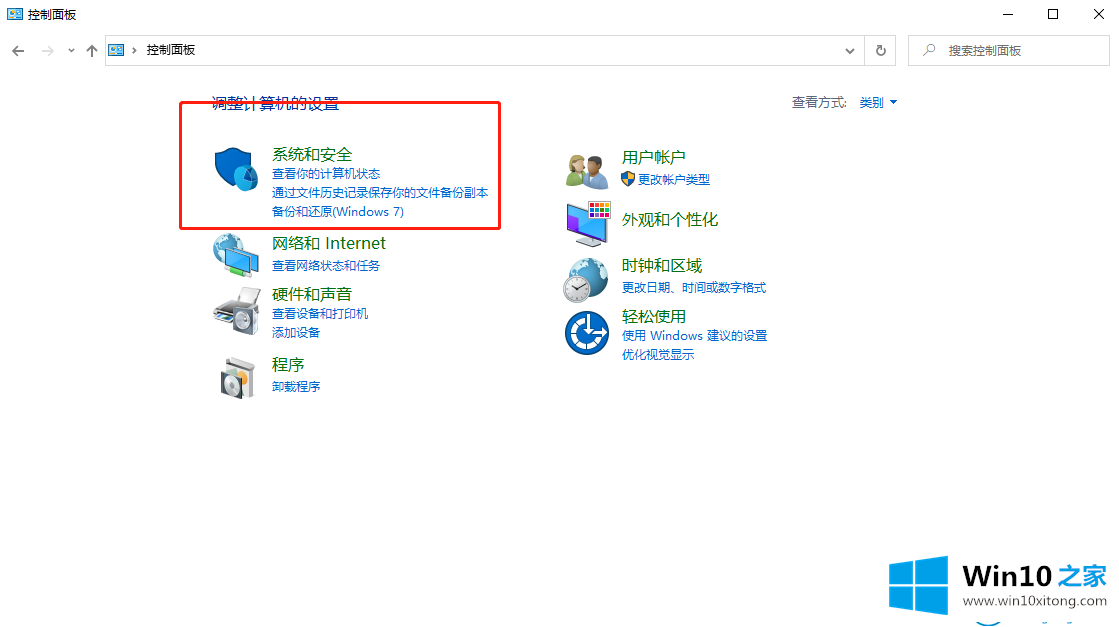Open 用户帐户 category
Image resolution: width=1119 pixels, height=627 pixels.
pyautogui.click(x=653, y=157)
